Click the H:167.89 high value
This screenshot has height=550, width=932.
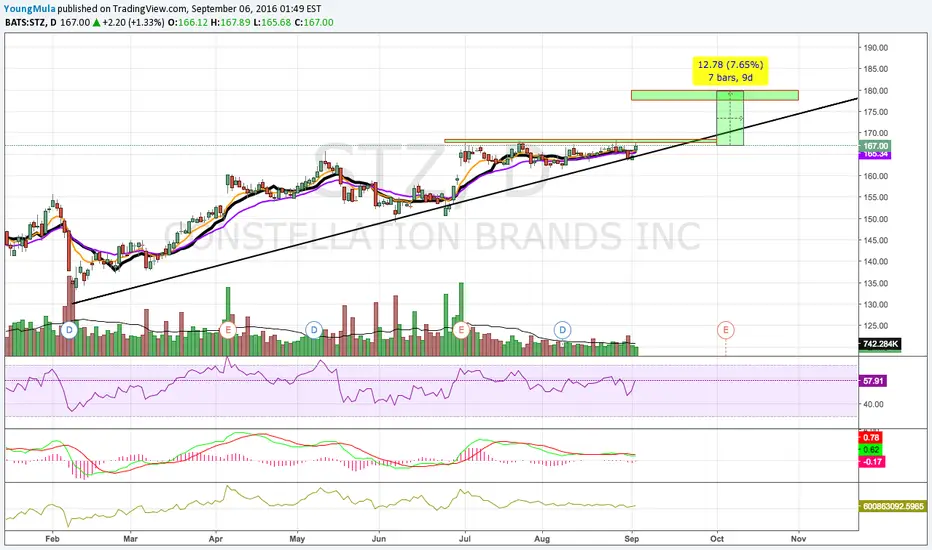[231, 23]
